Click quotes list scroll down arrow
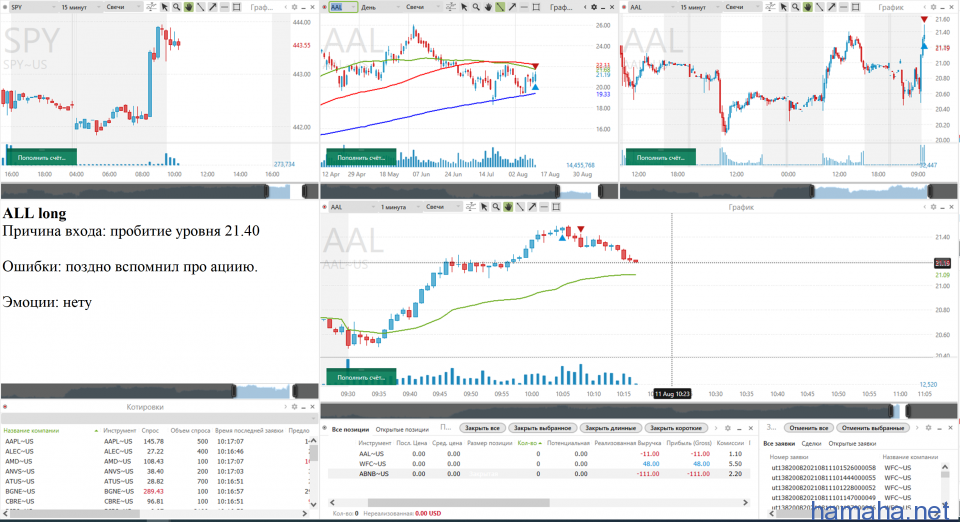This screenshot has width=960, height=522. point(313,505)
